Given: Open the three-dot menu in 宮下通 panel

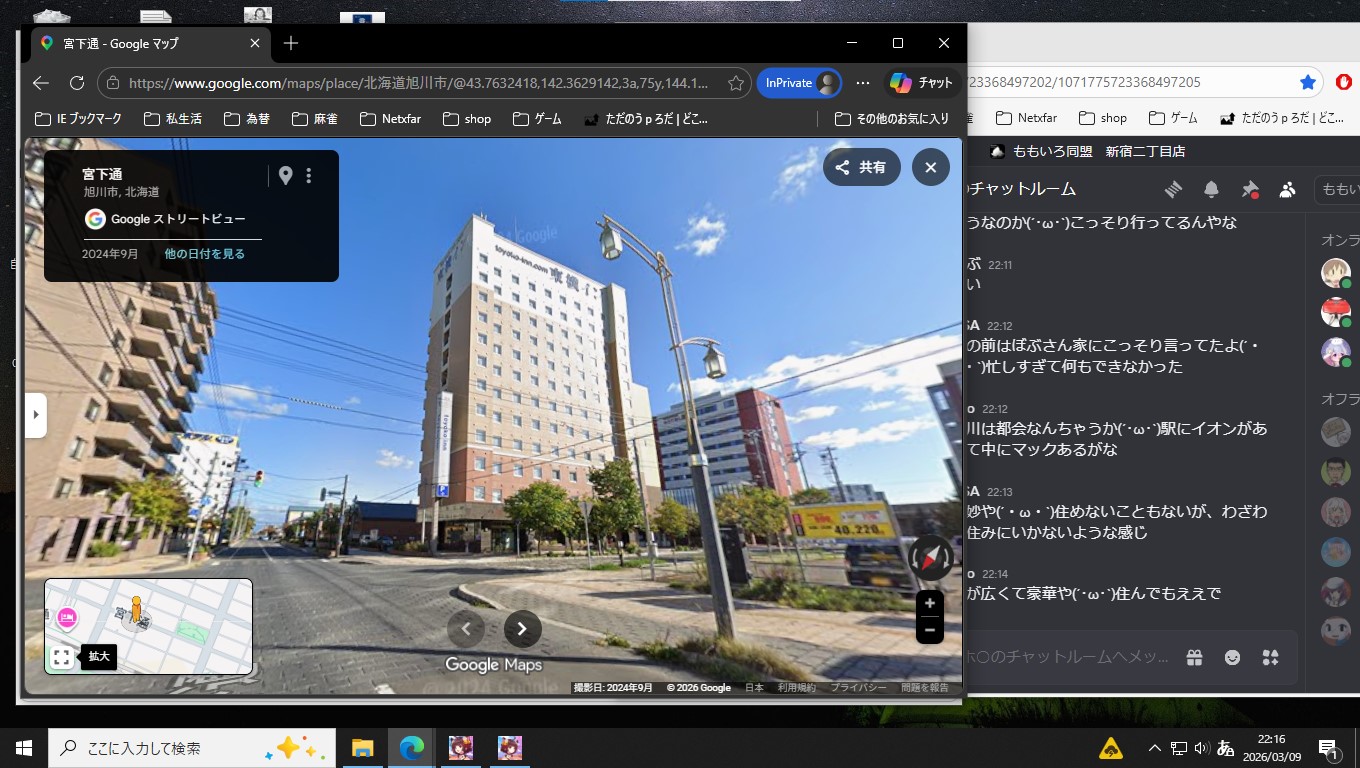Looking at the screenshot, I should [x=308, y=176].
